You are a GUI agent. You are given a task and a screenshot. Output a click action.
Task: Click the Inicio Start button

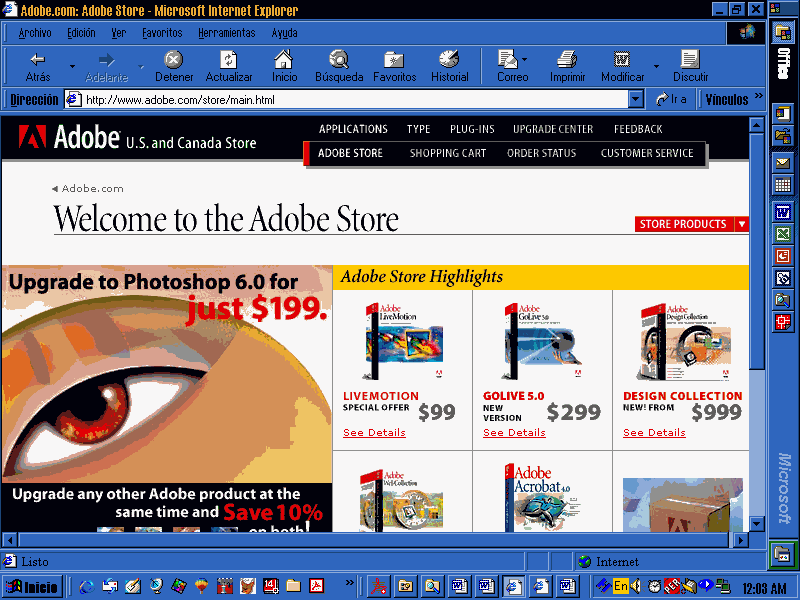[x=32, y=586]
